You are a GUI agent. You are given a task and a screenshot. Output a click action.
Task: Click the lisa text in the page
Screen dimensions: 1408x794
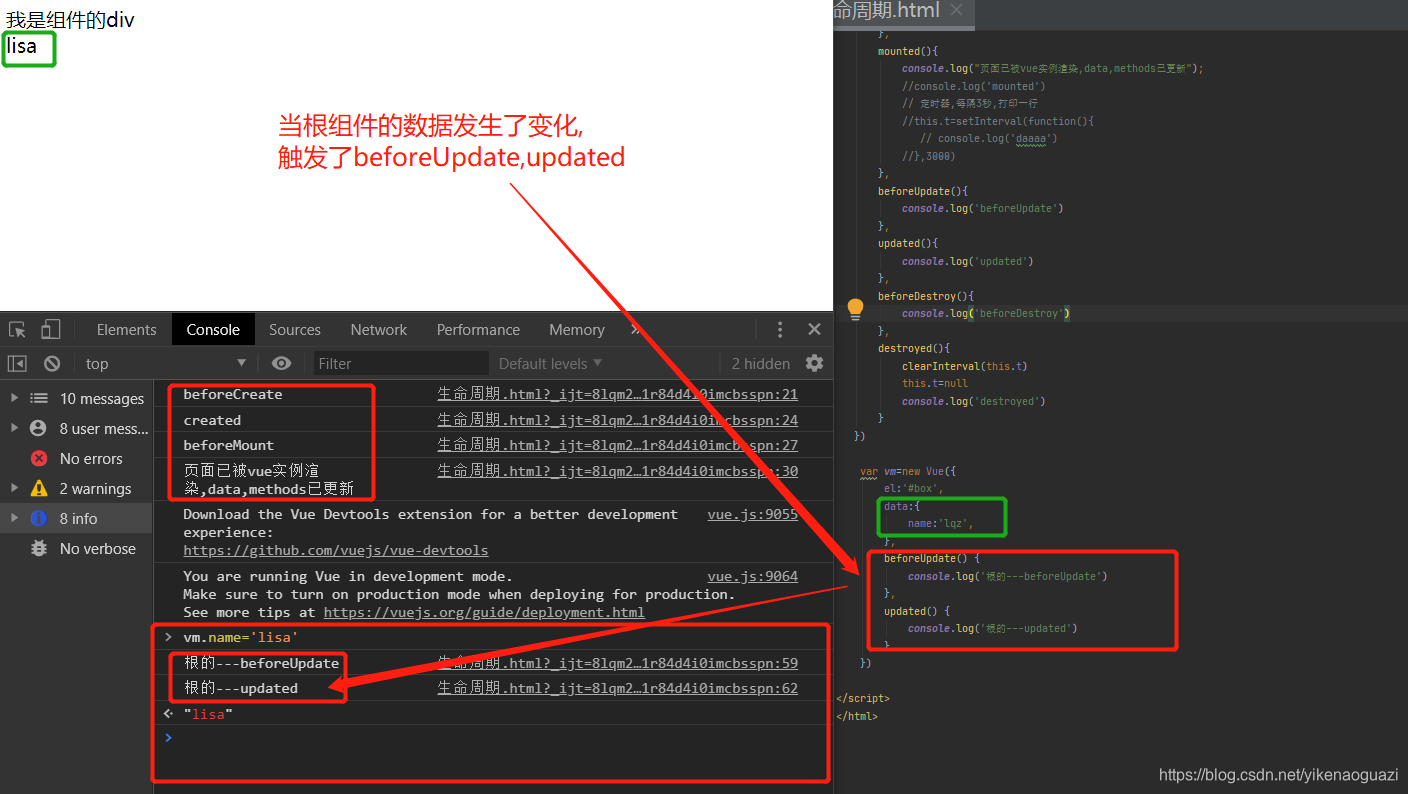coord(21,45)
